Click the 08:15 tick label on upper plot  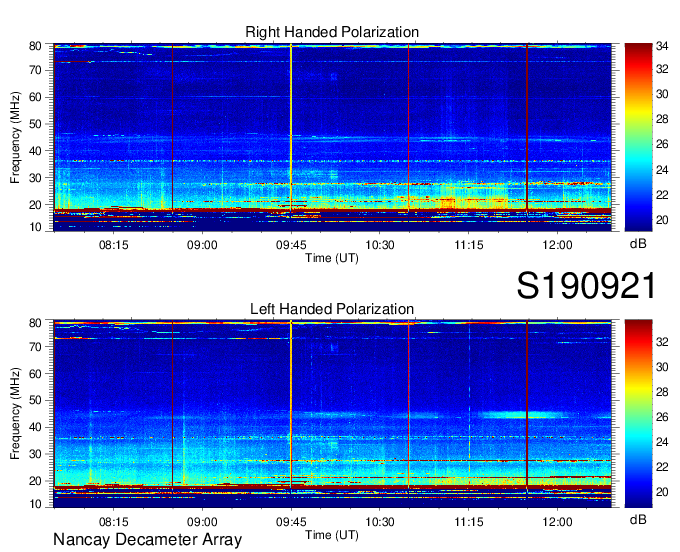(x=114, y=245)
